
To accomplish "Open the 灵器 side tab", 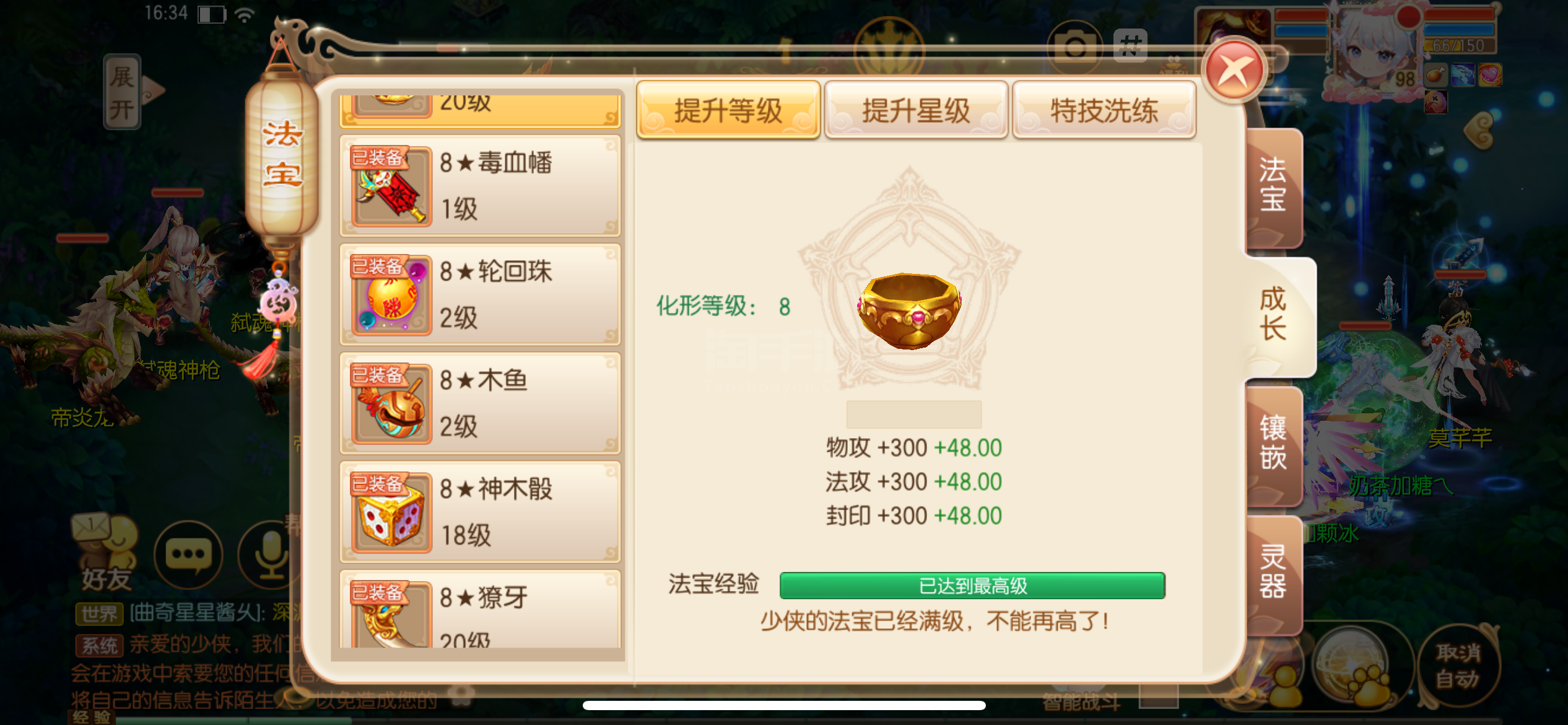I will point(1273,573).
